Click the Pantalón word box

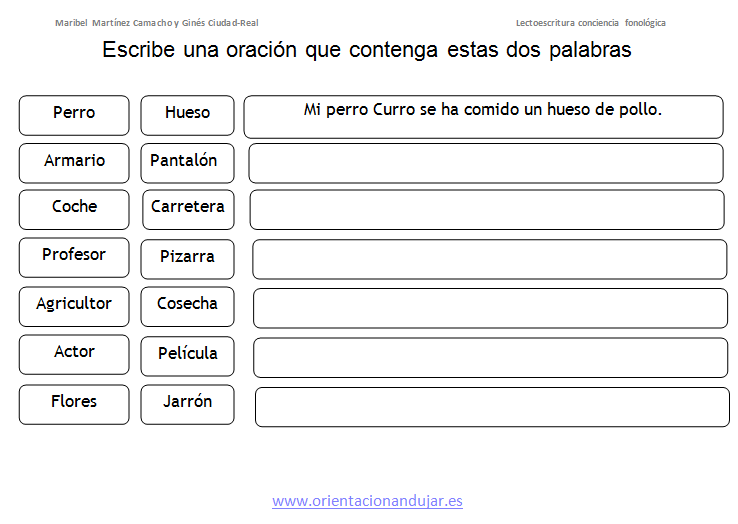[187, 163]
